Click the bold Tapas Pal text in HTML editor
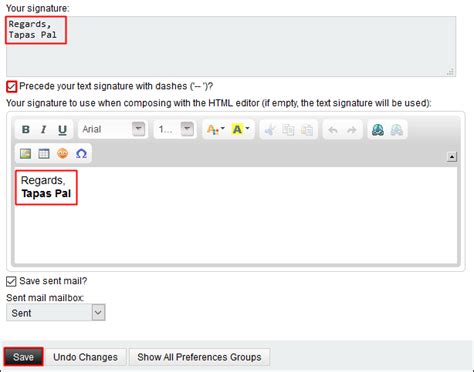Viewport: 474px width, 372px height. (46, 194)
